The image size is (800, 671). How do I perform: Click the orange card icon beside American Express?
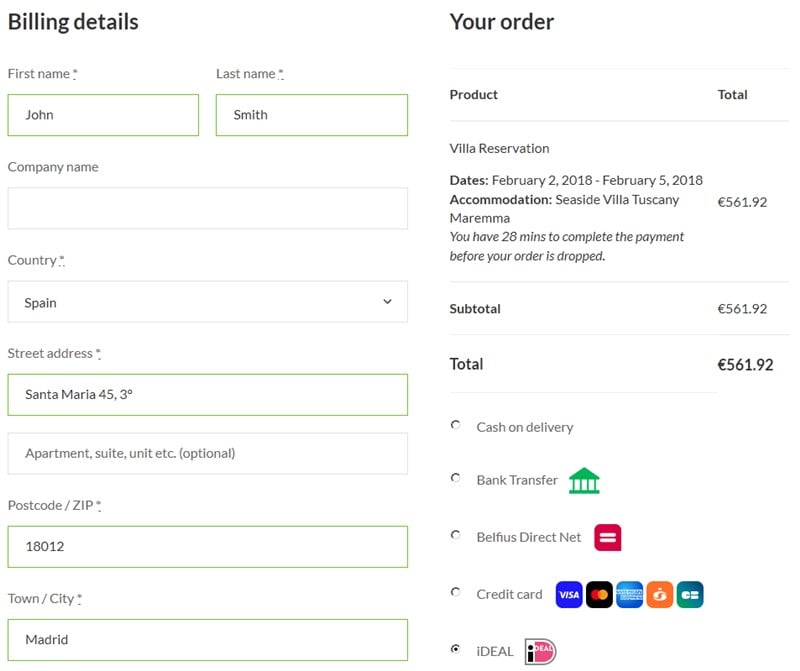[659, 594]
